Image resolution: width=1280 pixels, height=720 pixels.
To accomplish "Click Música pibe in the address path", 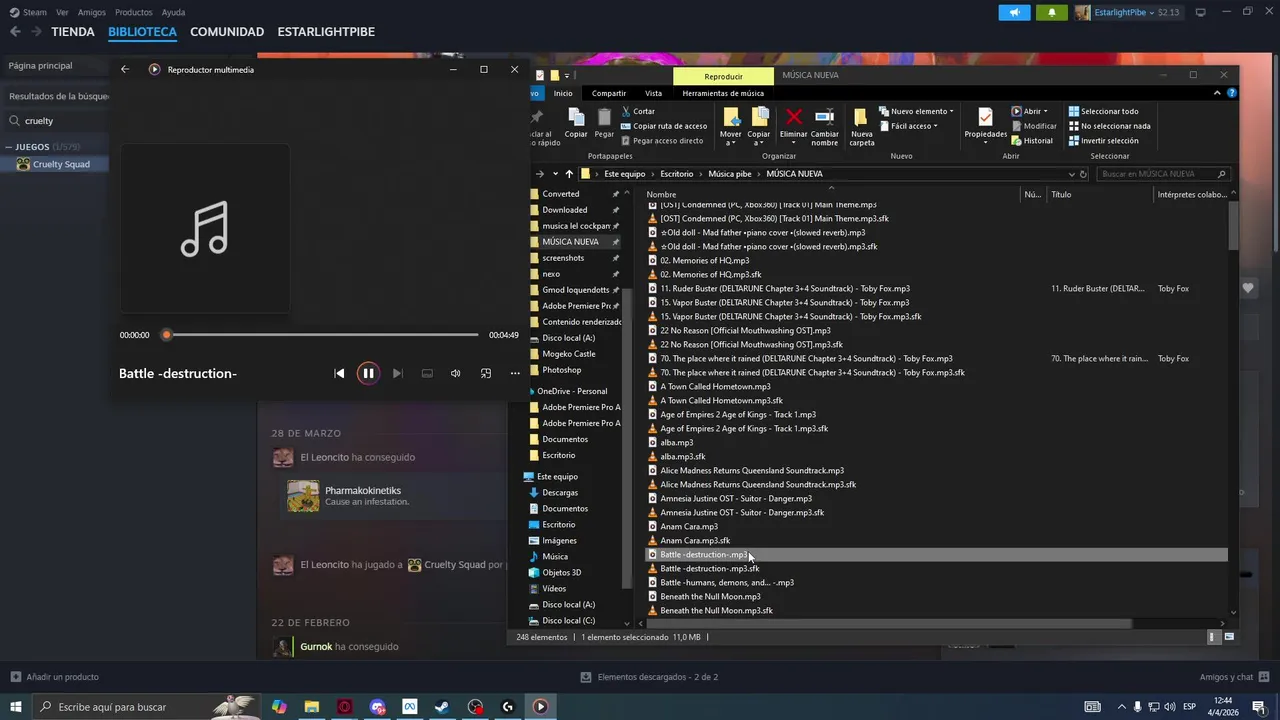I will point(730,174).
